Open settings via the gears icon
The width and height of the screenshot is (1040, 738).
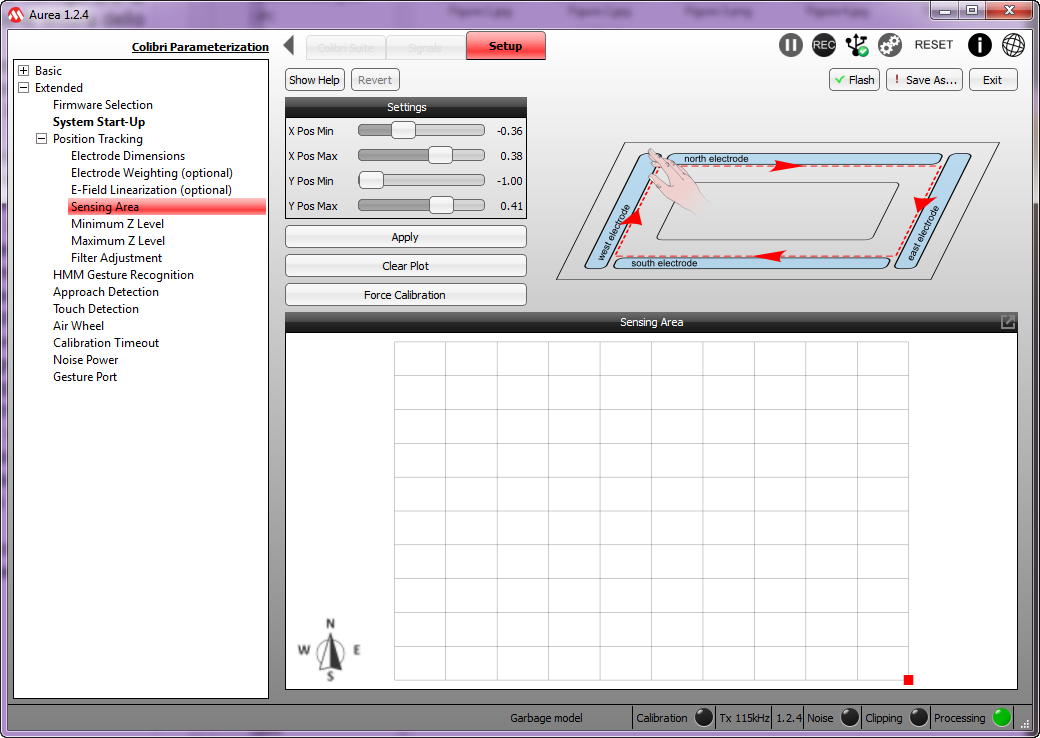click(x=890, y=45)
